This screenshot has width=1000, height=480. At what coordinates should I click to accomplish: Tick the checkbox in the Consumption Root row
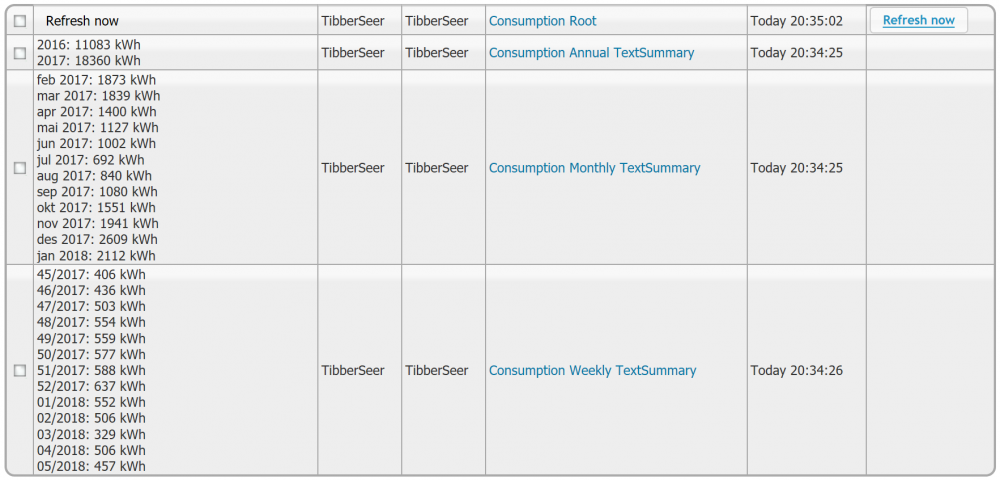click(20, 21)
